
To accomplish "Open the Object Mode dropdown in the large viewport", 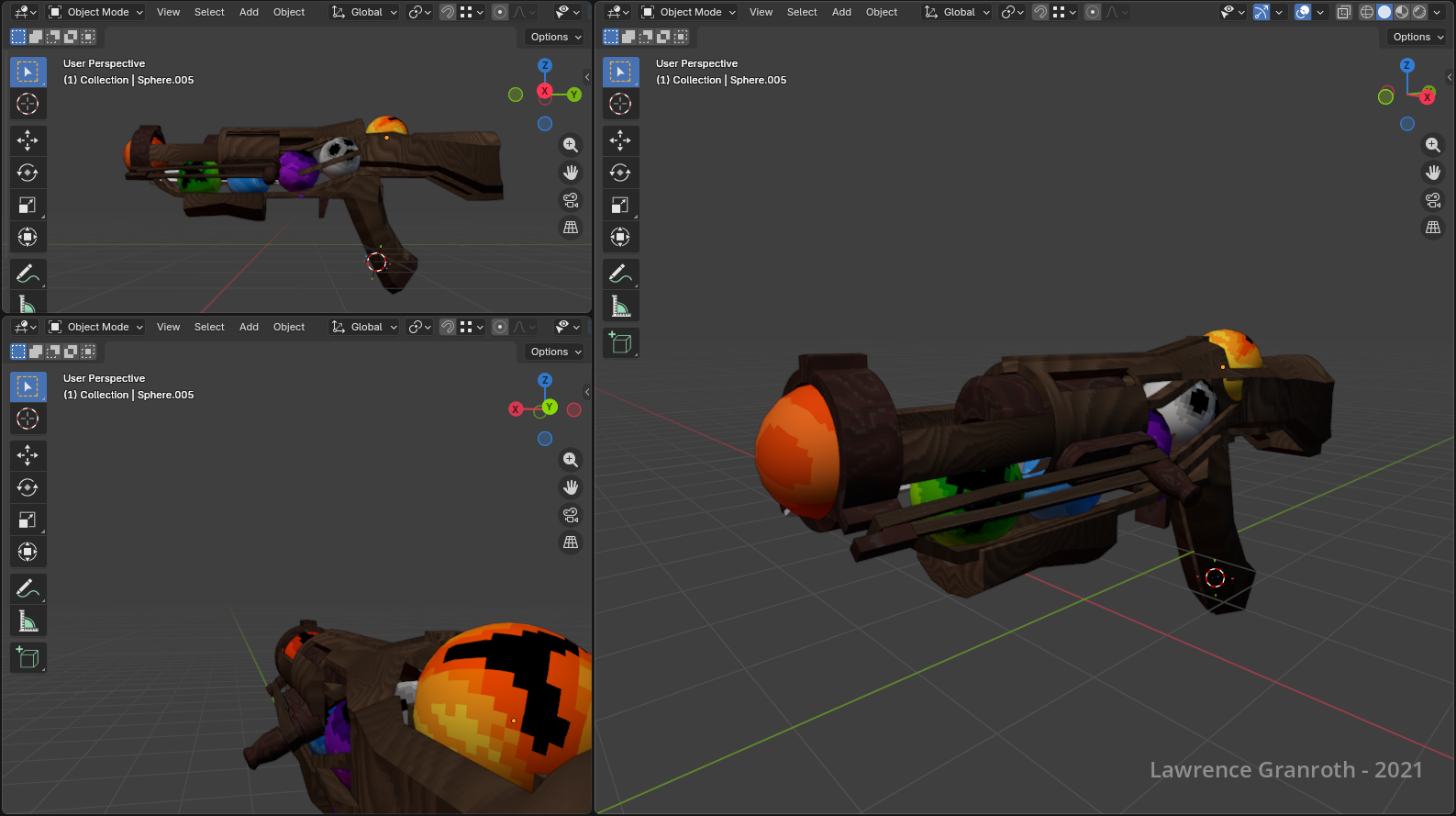I will pyautogui.click(x=688, y=12).
